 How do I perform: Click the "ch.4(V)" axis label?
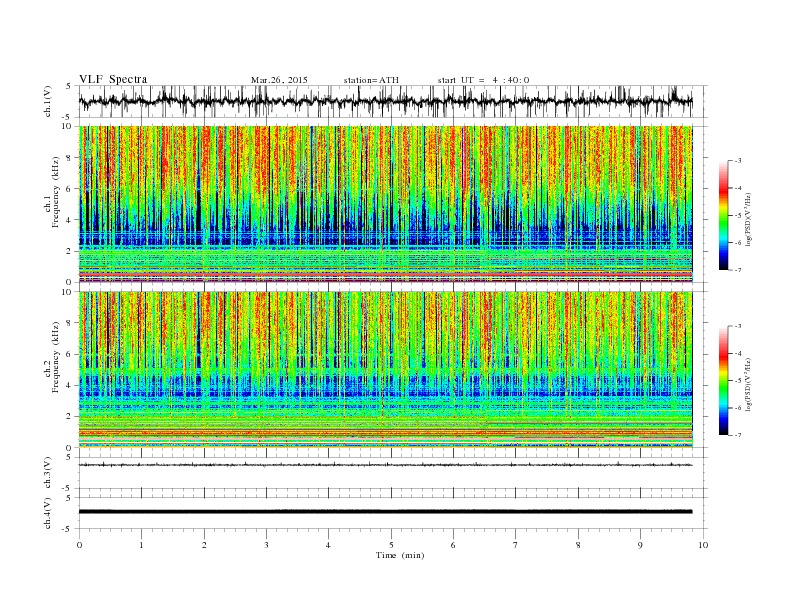tap(48, 513)
